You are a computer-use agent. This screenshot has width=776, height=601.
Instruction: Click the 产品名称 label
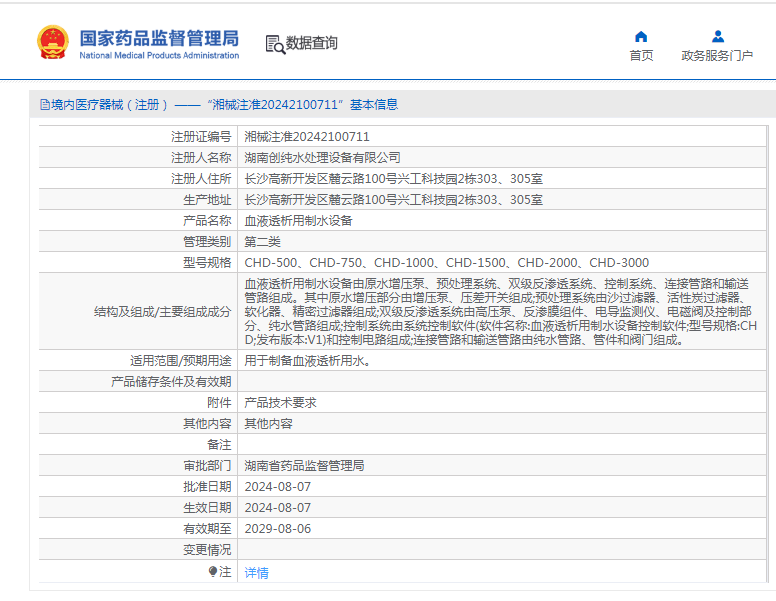[x=207, y=221]
